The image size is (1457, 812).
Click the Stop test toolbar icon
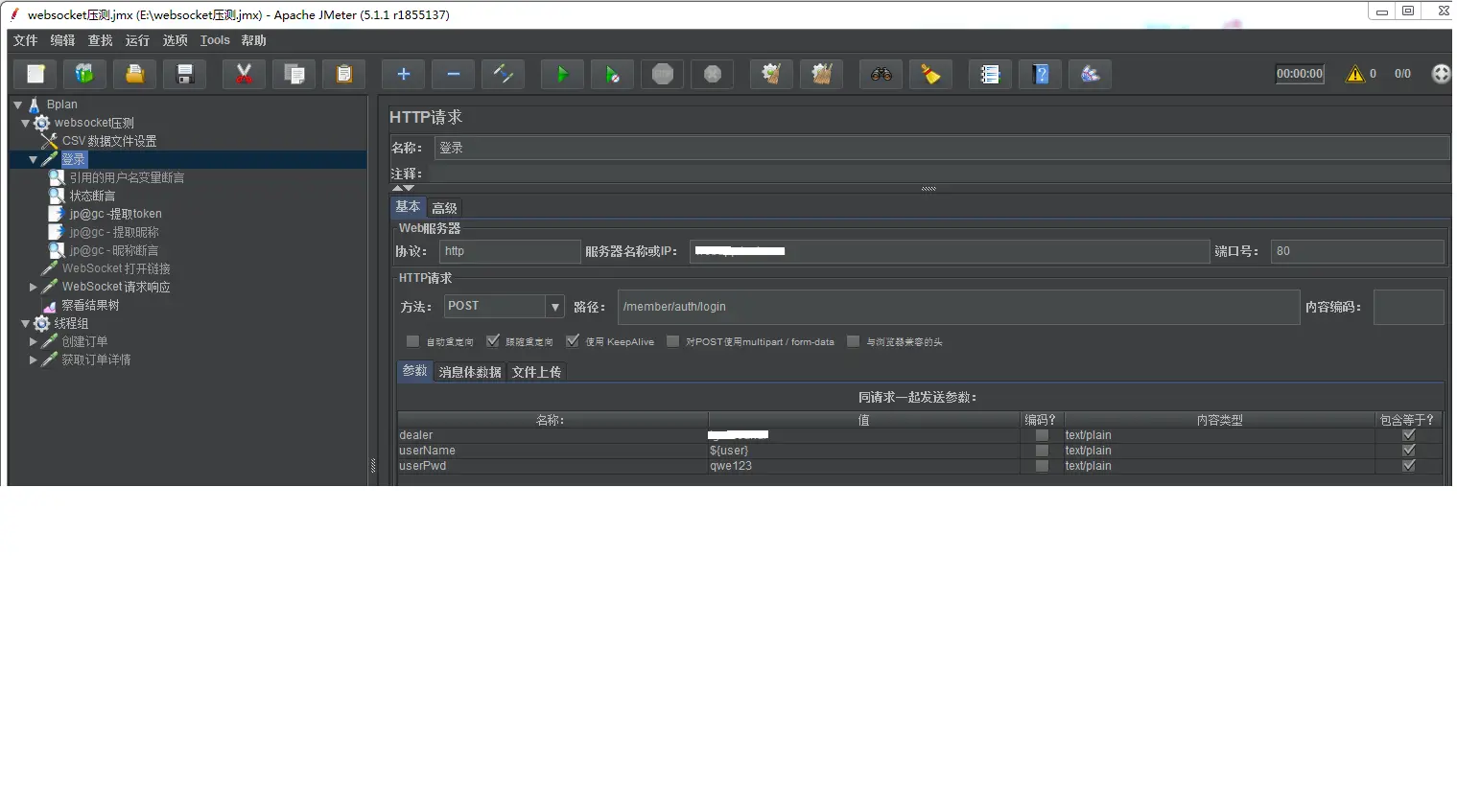point(663,74)
